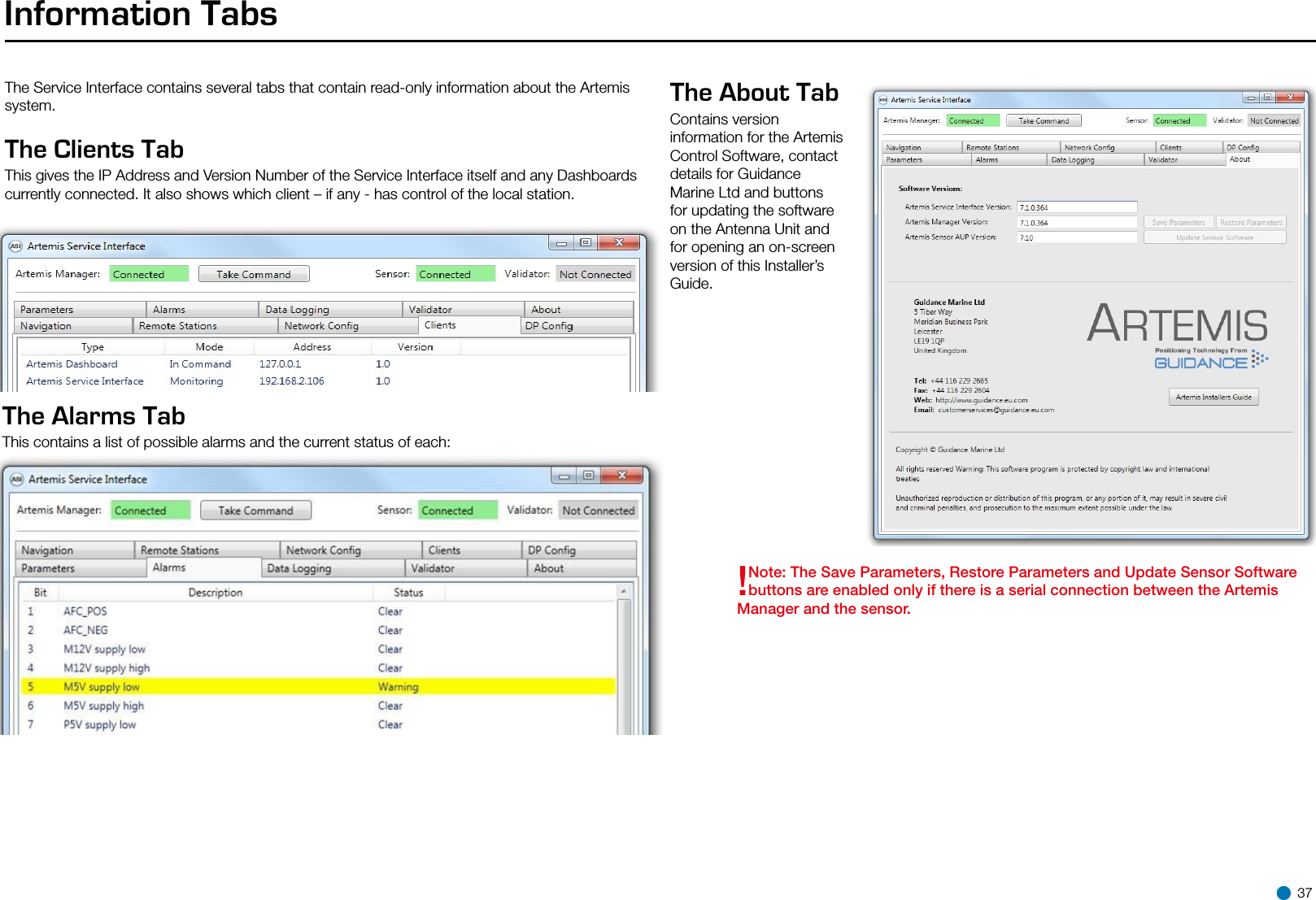The width and height of the screenshot is (1316, 900).
Task: Open Network Config tab in About window
Action: coord(1108,148)
